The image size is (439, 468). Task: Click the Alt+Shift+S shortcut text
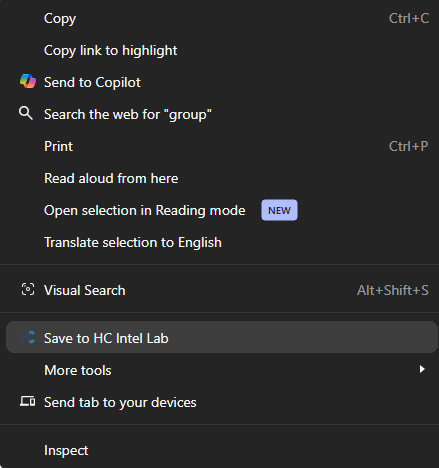pyautogui.click(x=393, y=290)
